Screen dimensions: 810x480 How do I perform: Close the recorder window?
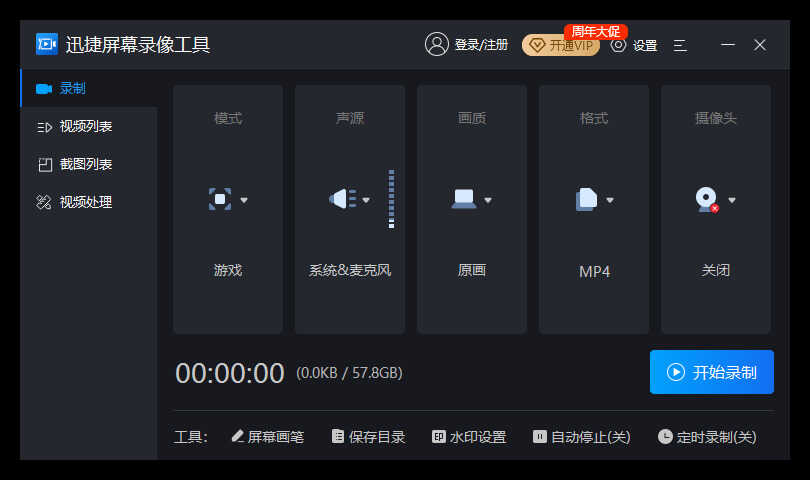coord(759,45)
